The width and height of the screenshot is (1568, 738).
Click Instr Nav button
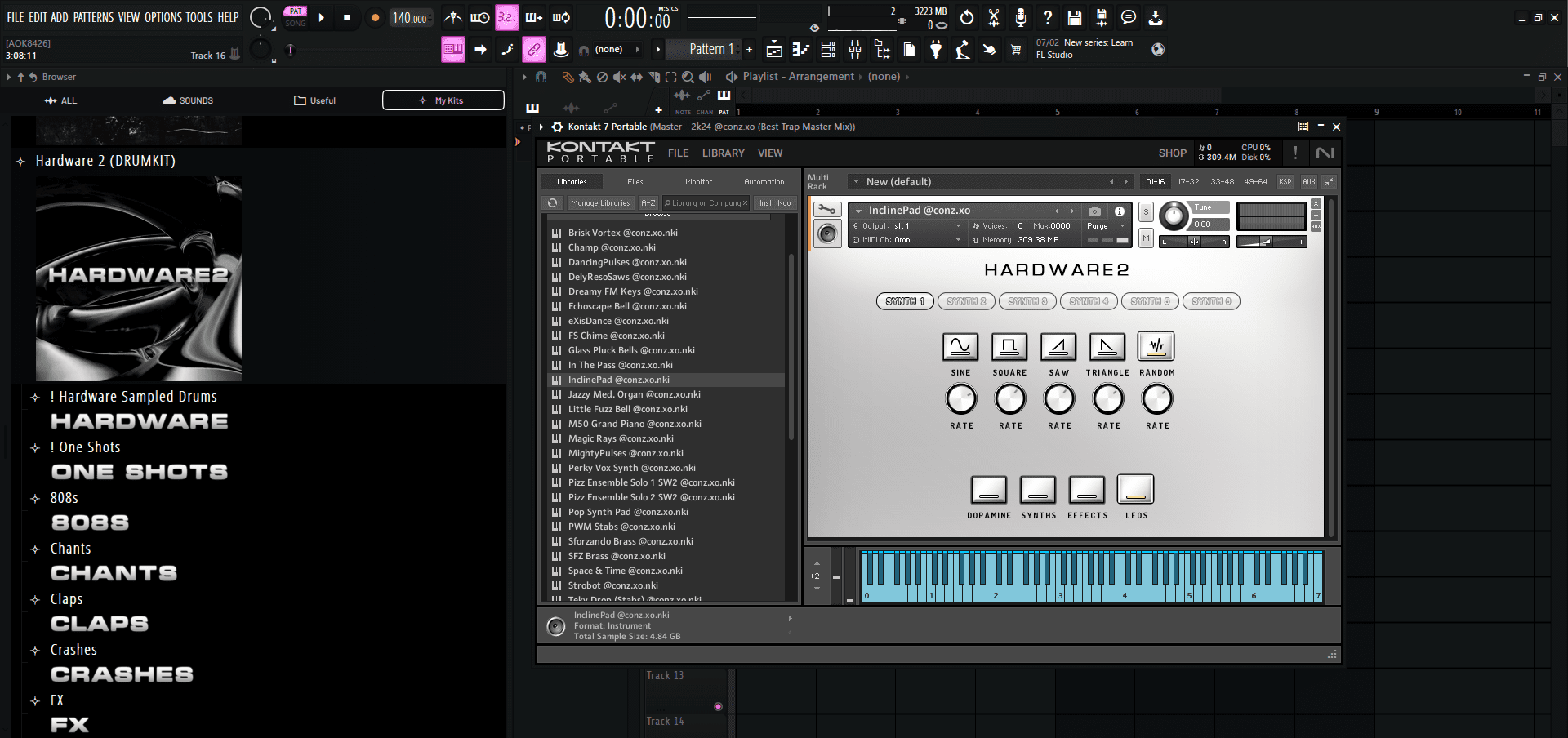pos(775,203)
